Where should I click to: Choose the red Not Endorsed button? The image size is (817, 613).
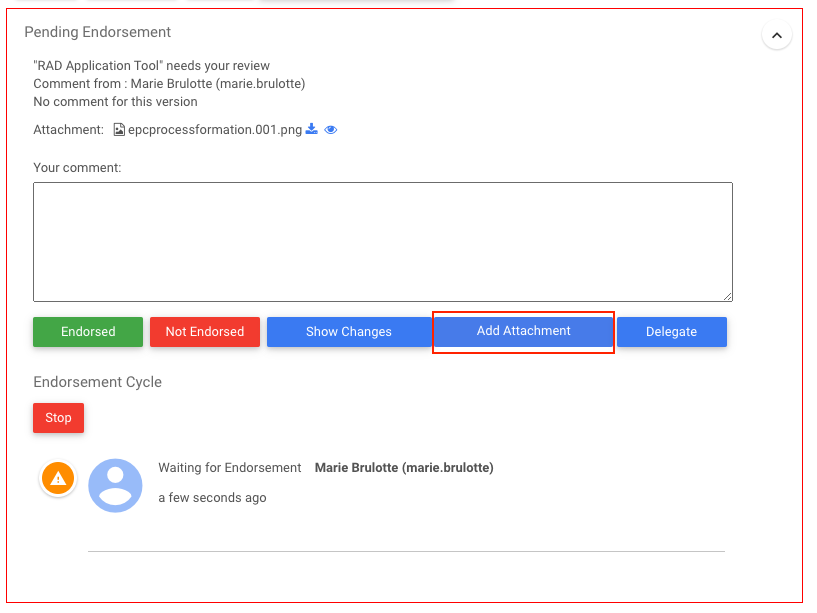(205, 332)
